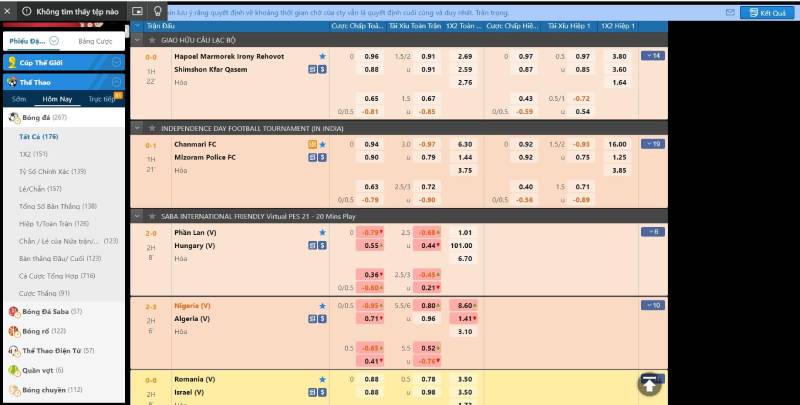Screen dimensions: 800x405
Task: Collapse the Thể Thao sidebar section
Action: click(x=117, y=82)
